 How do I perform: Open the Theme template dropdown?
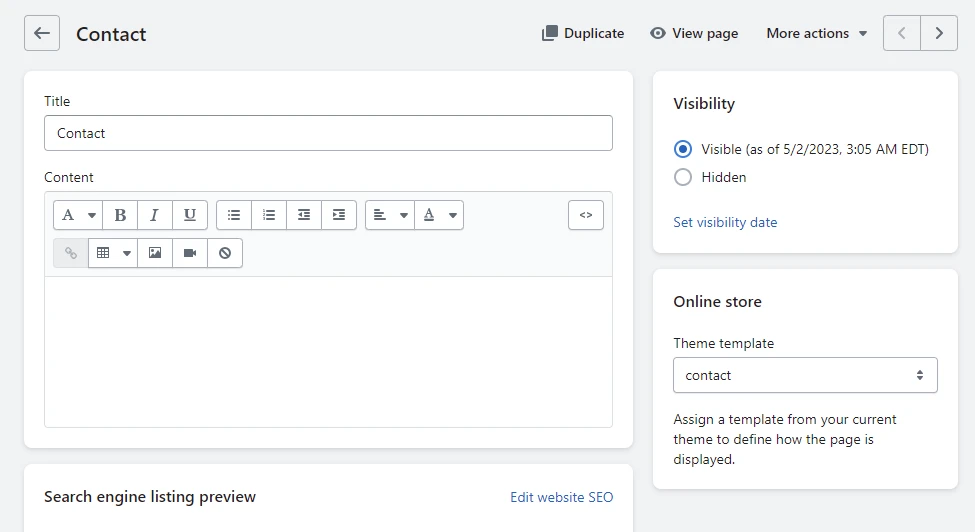805,375
